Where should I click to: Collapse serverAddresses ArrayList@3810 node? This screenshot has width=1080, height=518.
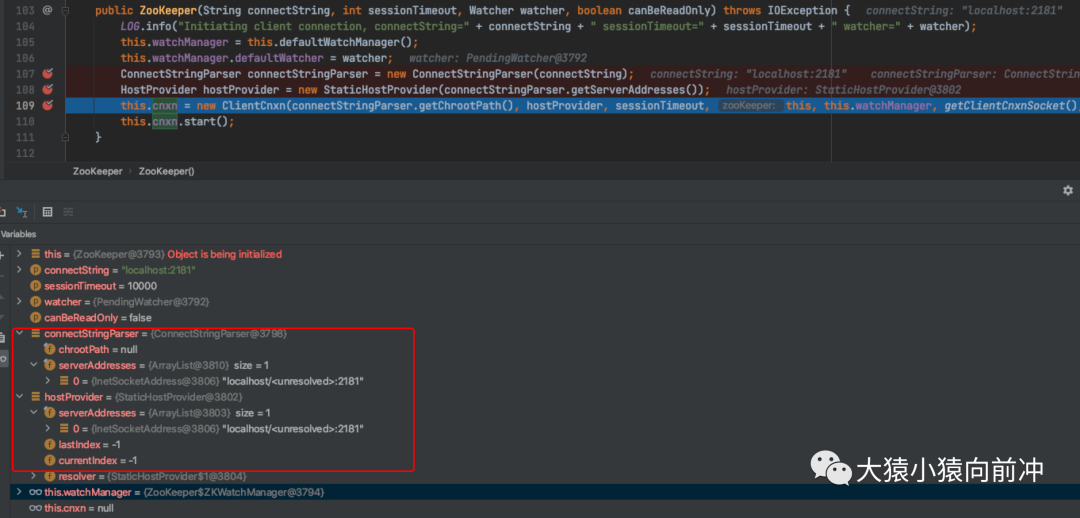click(x=34, y=365)
